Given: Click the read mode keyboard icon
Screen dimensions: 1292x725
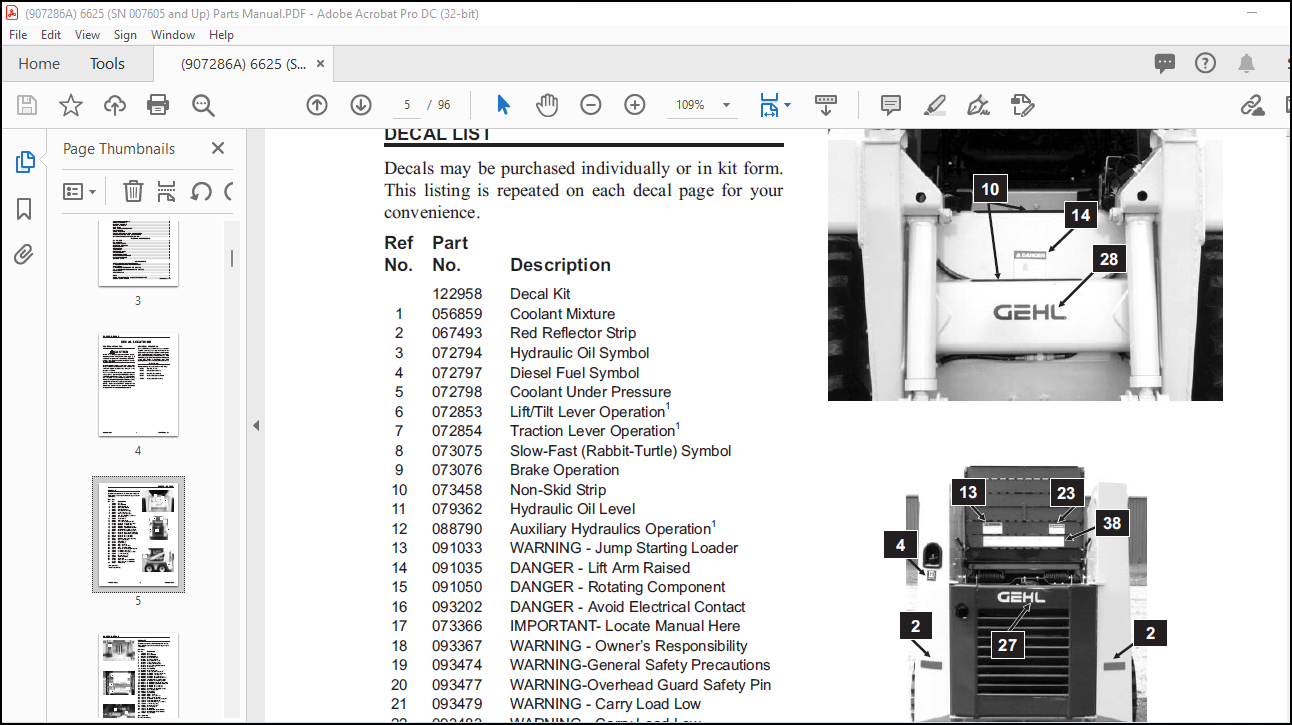Looking at the screenshot, I should click(x=825, y=104).
